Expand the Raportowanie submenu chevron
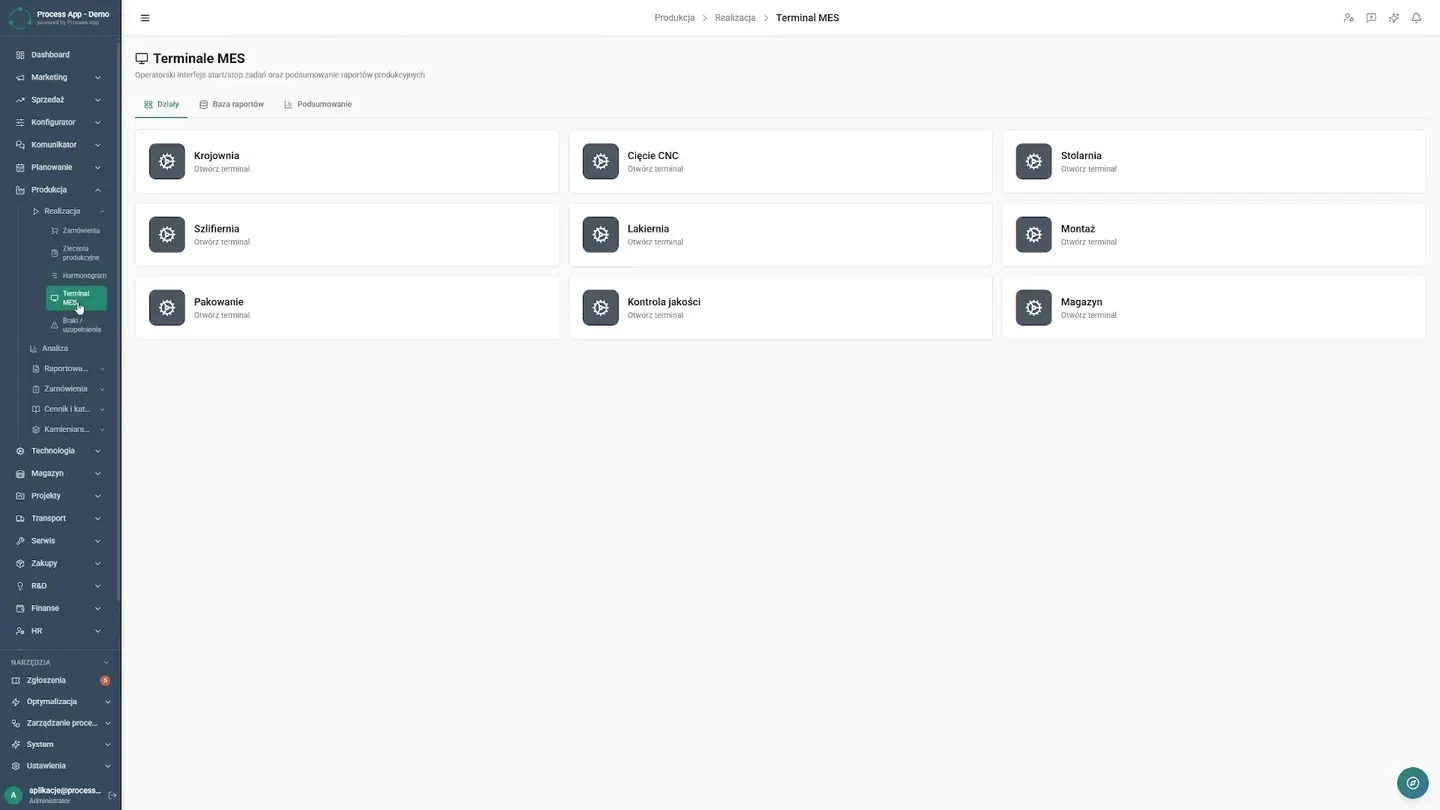Viewport: 1440px width, 810px height. [102, 369]
